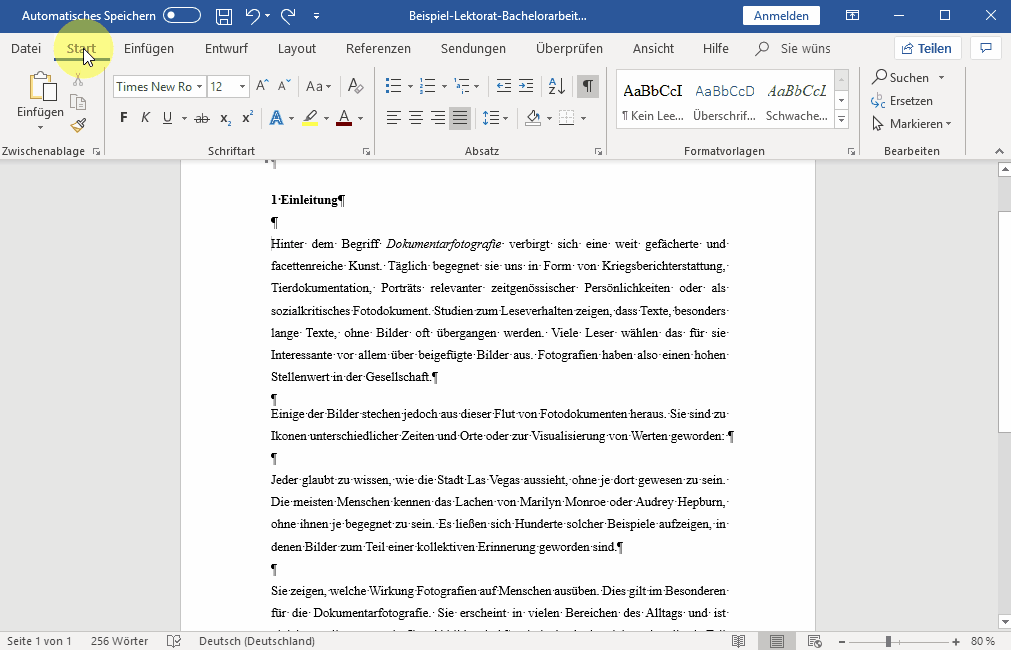This screenshot has width=1011, height=650.
Task: Expand the full styles gallery
Action: tap(841, 119)
